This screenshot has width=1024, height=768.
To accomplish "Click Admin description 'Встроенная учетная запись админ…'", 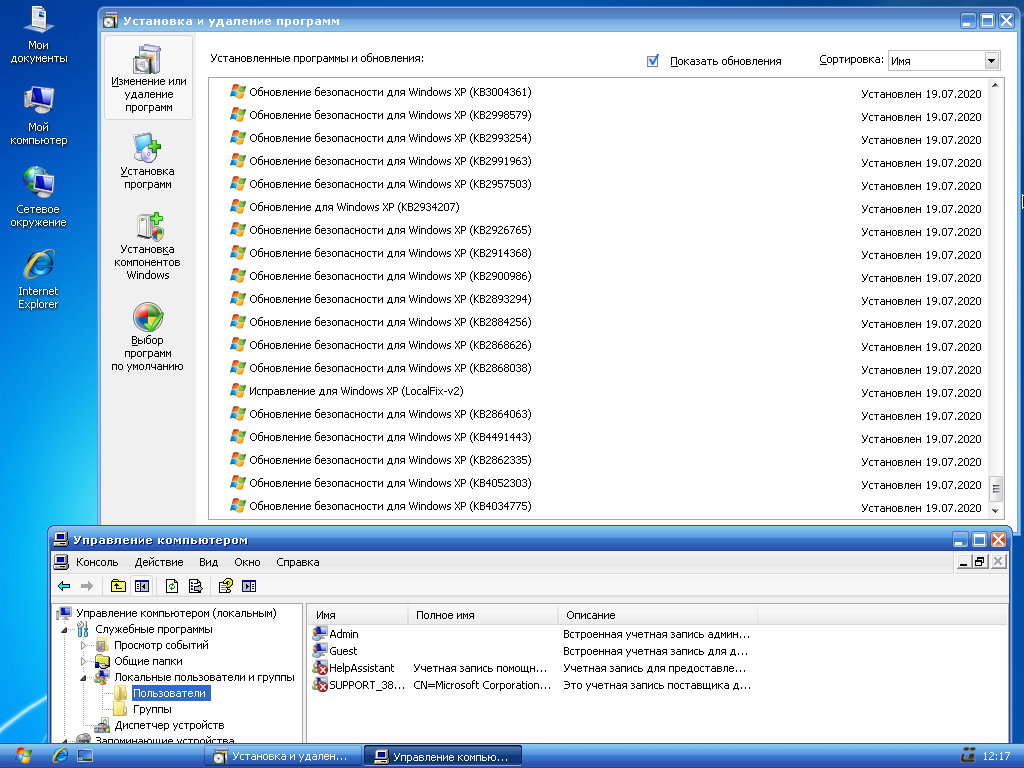I will [x=656, y=634].
